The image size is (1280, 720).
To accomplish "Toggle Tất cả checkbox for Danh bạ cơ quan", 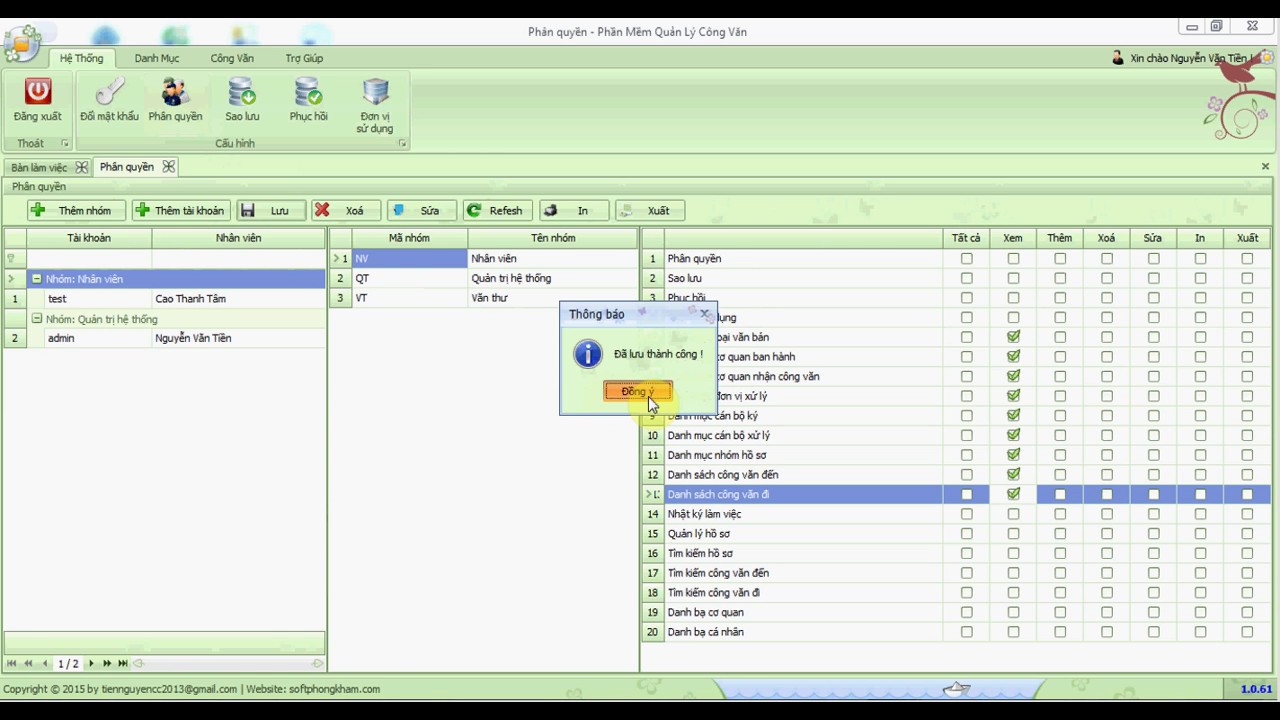I will (966, 612).
